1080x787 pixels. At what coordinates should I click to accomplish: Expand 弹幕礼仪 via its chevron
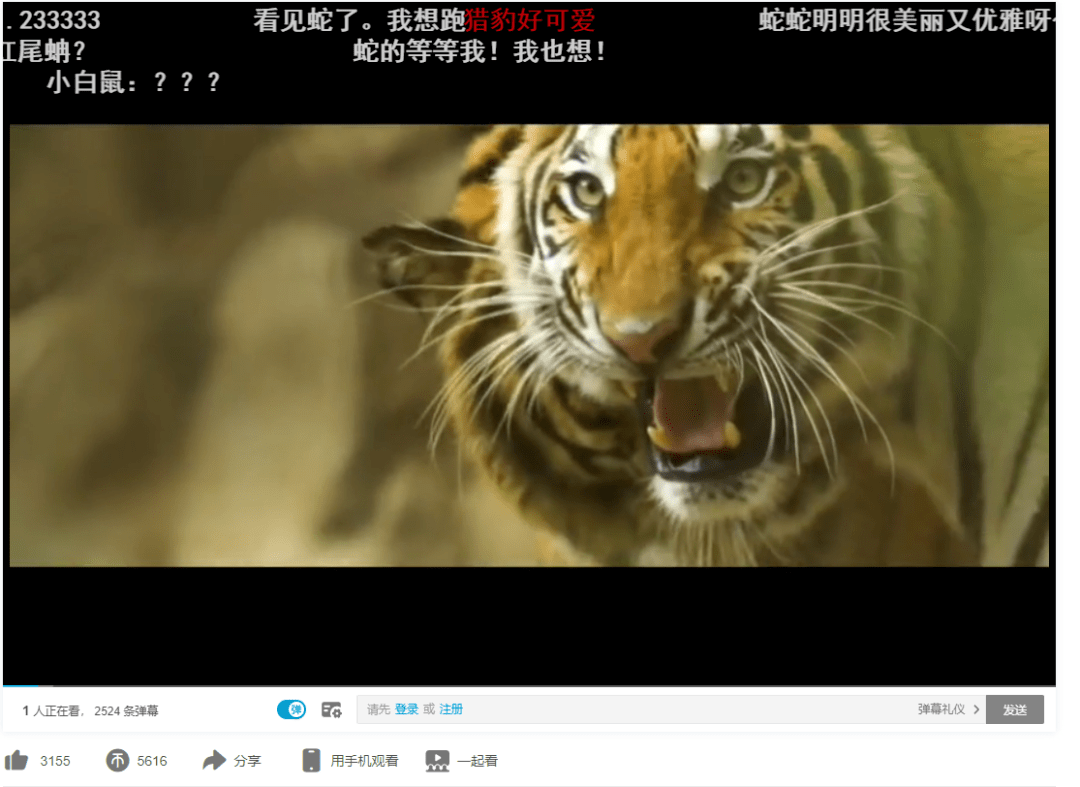point(976,709)
